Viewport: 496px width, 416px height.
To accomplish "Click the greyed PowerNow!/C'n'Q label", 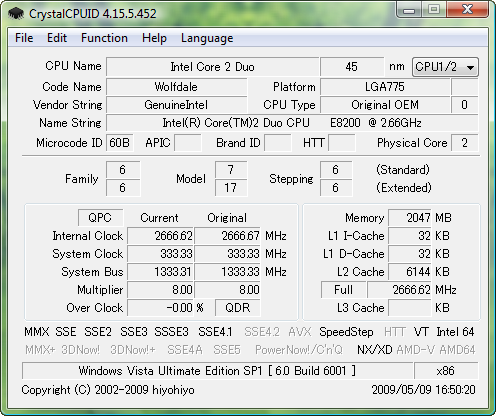I will 299,350.
